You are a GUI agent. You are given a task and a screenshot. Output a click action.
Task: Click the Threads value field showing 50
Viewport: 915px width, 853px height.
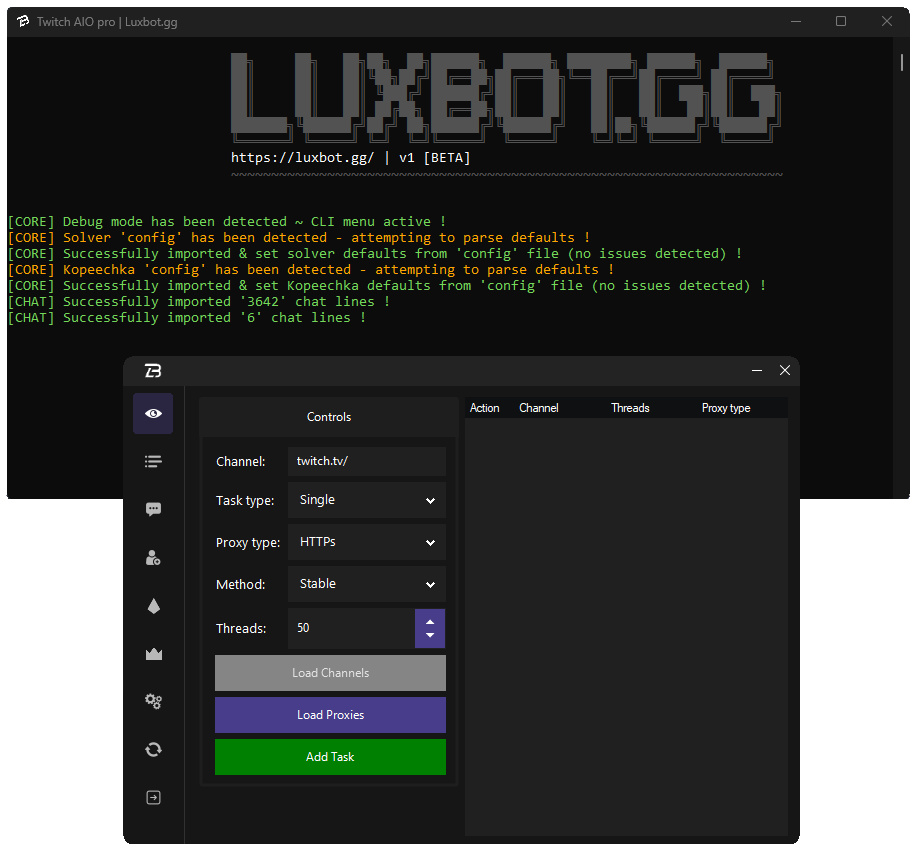pyautogui.click(x=351, y=628)
